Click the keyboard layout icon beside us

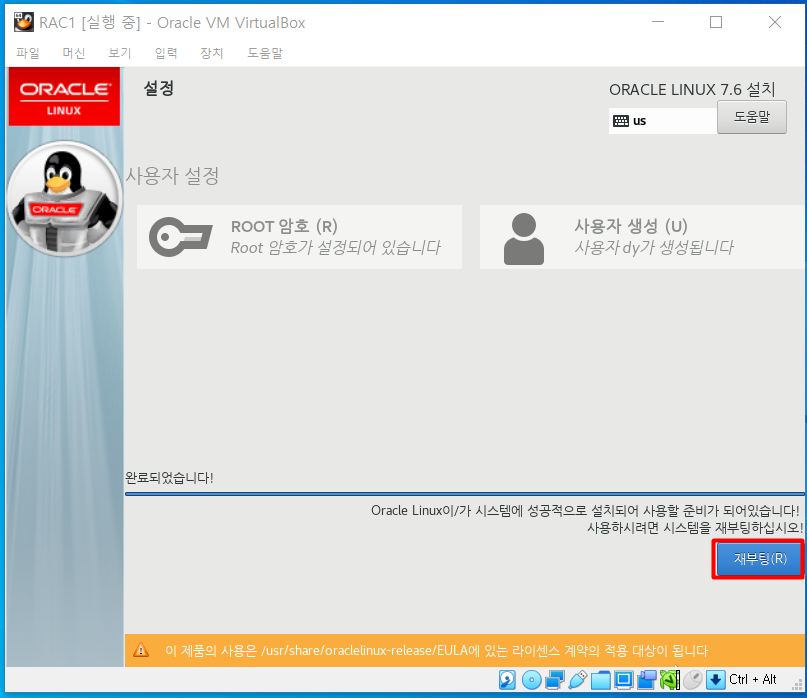click(x=621, y=121)
